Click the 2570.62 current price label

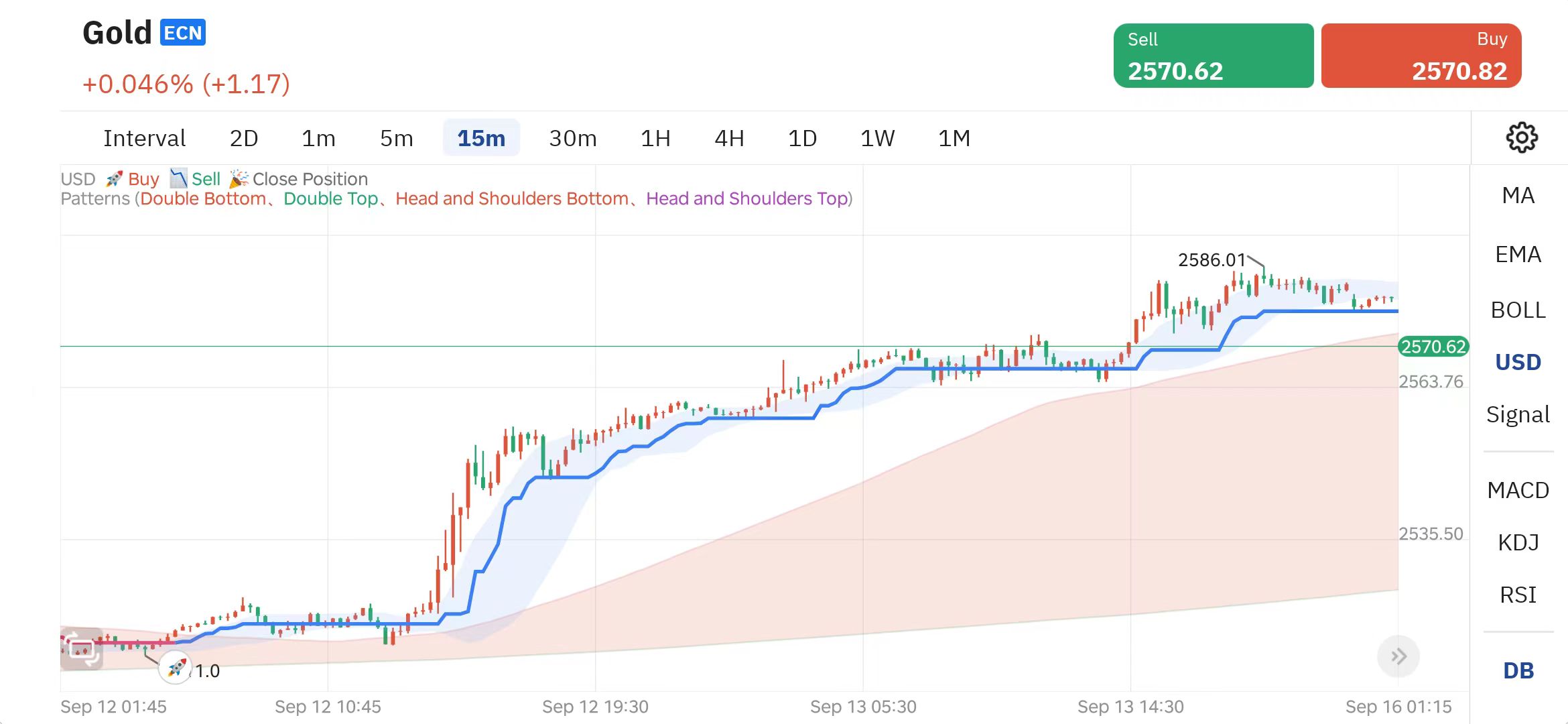pyautogui.click(x=1433, y=347)
